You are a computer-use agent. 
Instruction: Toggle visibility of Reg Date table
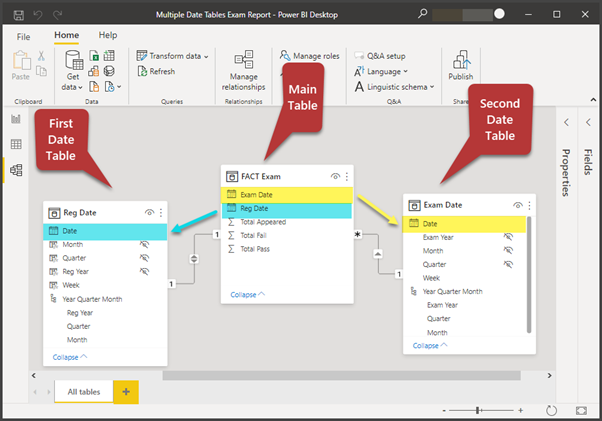click(x=149, y=213)
